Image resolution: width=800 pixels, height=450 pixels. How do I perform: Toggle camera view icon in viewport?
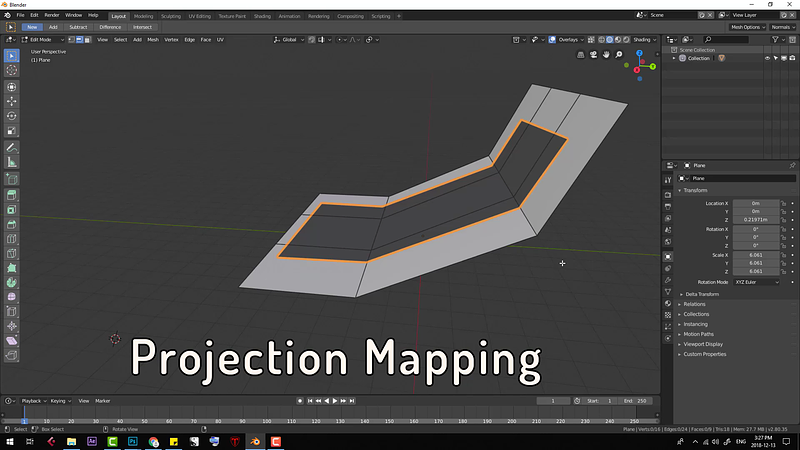coord(593,55)
